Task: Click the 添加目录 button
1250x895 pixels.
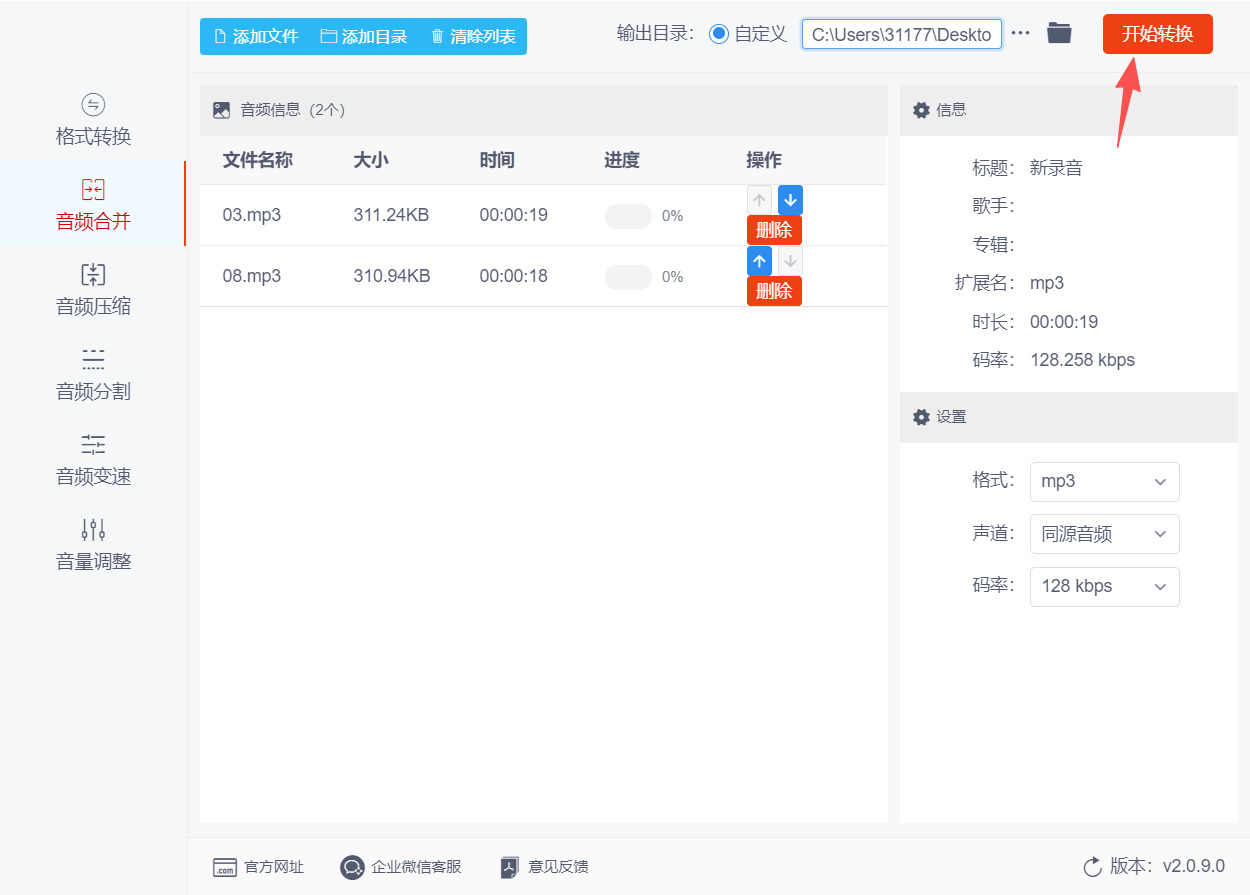Action: (x=364, y=37)
